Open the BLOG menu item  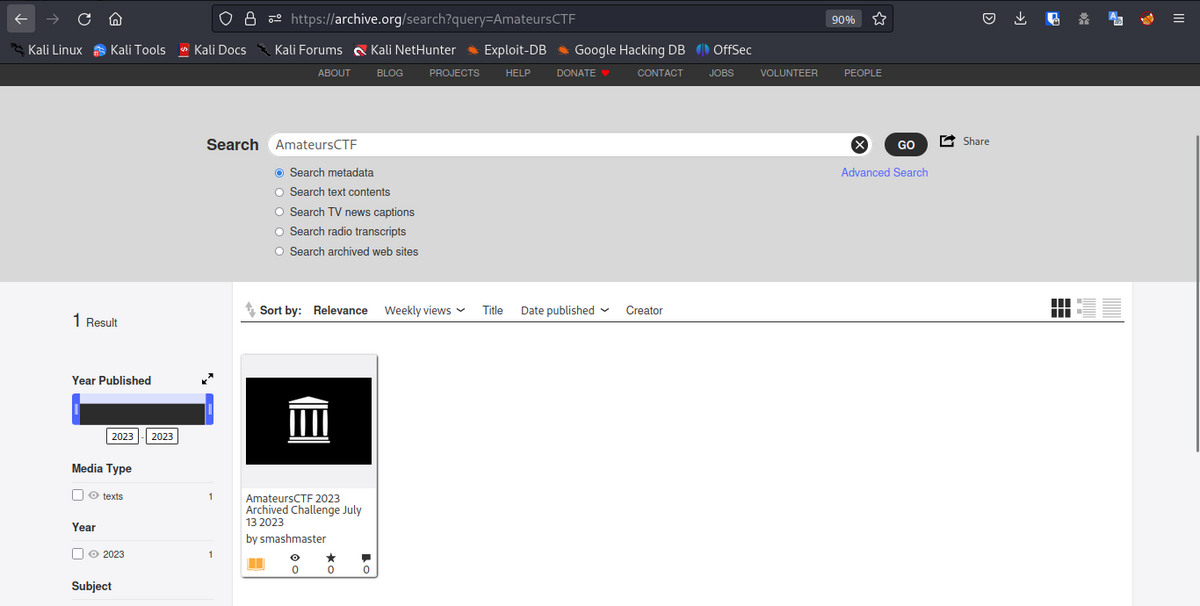pos(390,73)
